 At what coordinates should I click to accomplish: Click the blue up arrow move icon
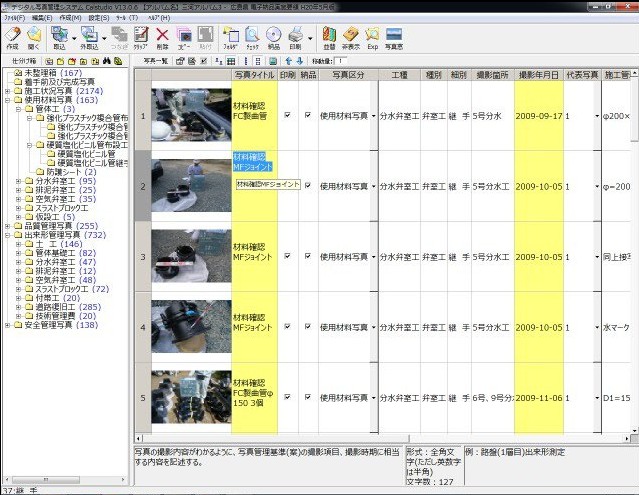[289, 61]
